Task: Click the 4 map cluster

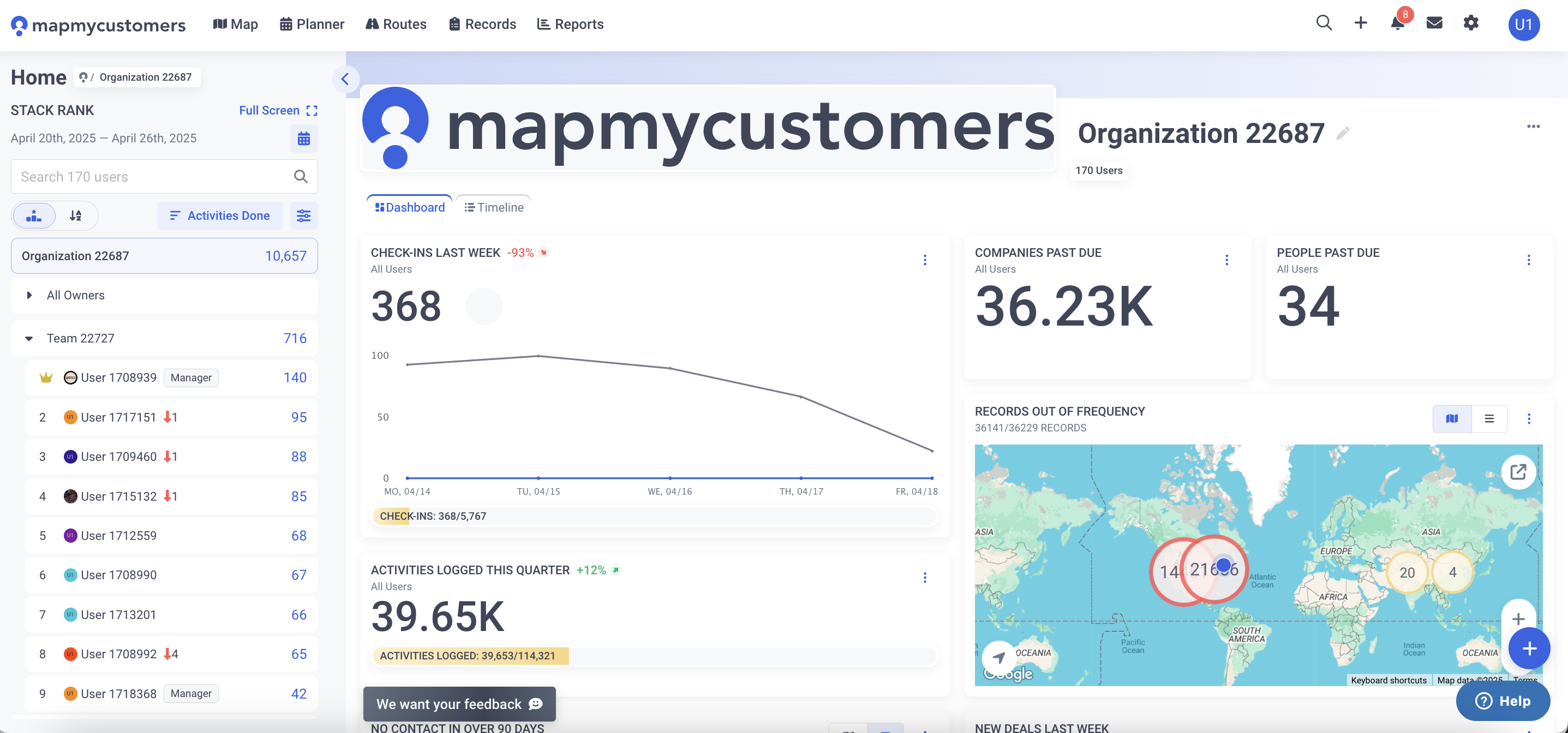Action: tap(1452, 572)
